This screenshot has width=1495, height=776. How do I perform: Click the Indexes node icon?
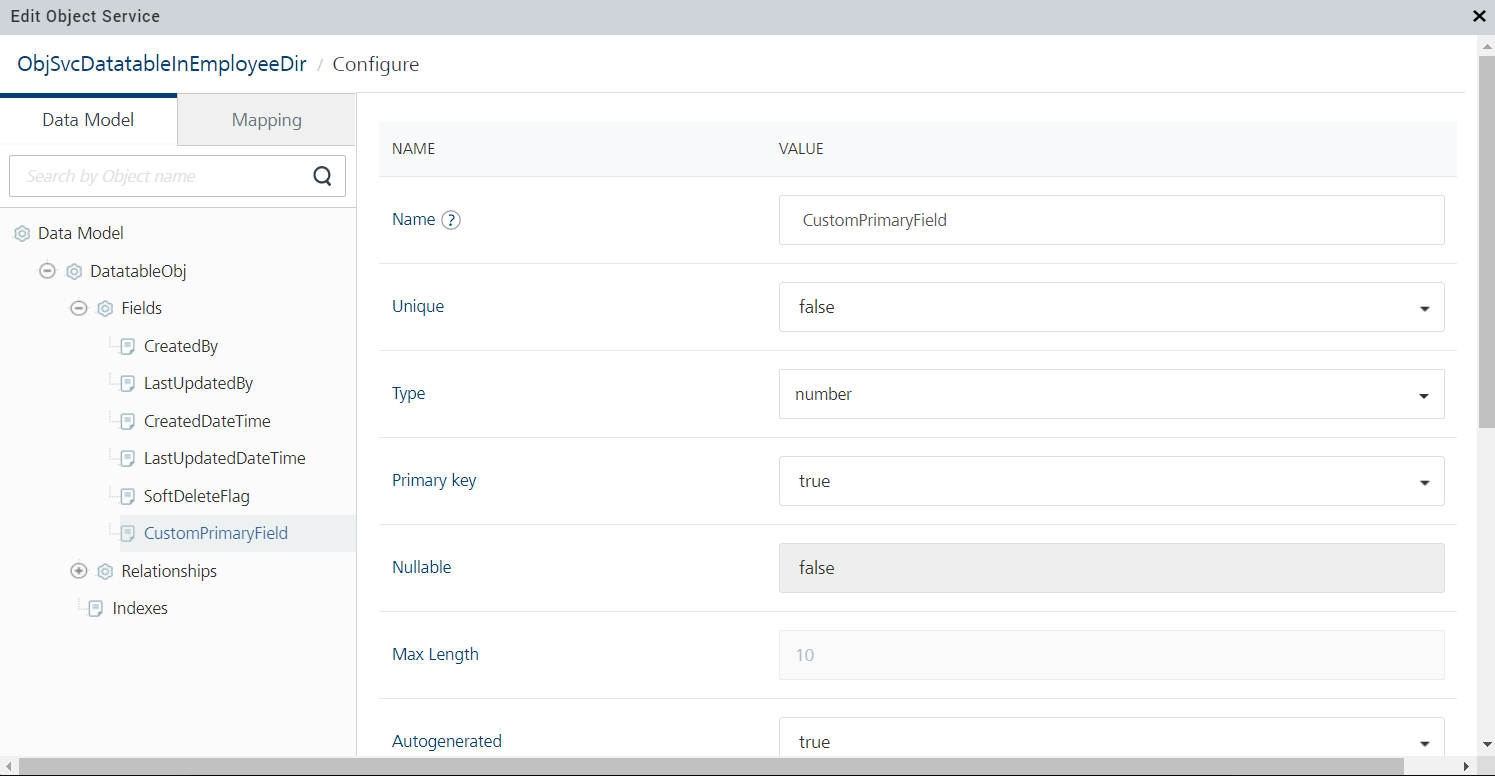pos(96,609)
